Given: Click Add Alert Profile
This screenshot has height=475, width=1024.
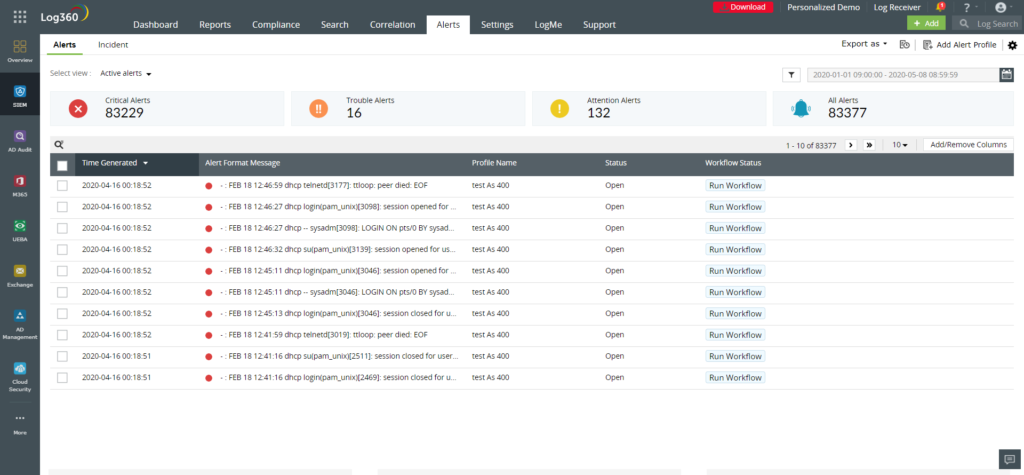Looking at the screenshot, I should point(966,45).
